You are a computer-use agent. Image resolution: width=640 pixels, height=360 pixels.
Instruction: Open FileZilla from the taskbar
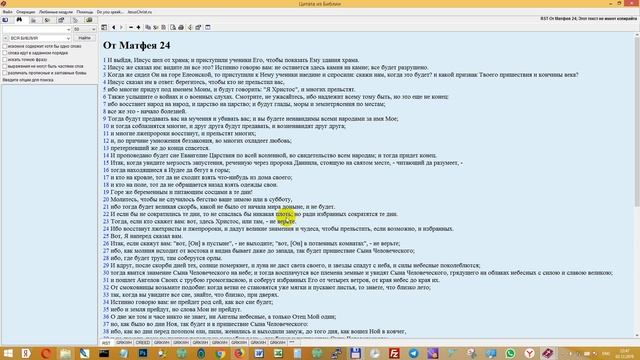click(394, 353)
